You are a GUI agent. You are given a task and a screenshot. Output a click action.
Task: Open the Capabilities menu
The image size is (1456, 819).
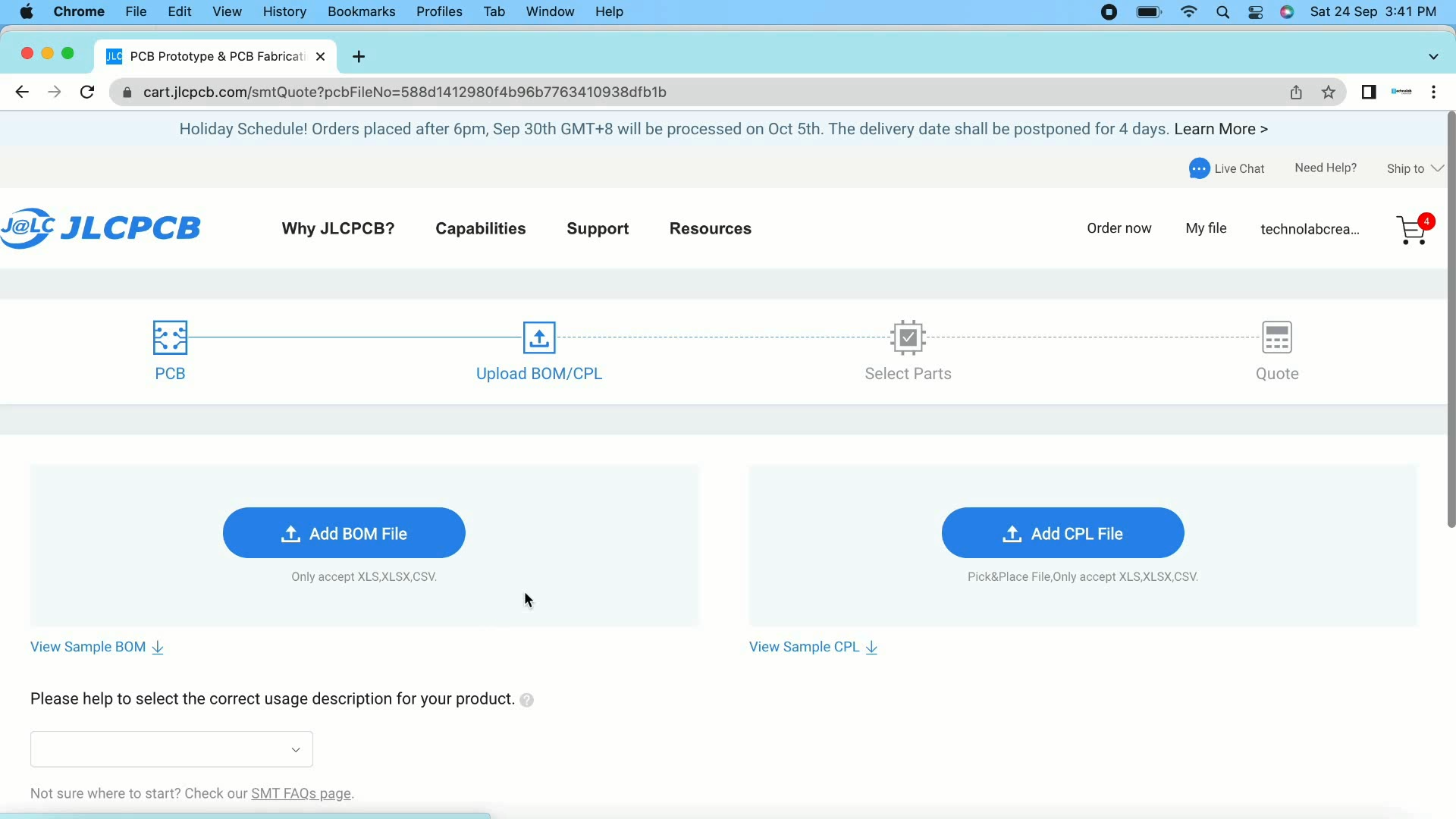[481, 228]
